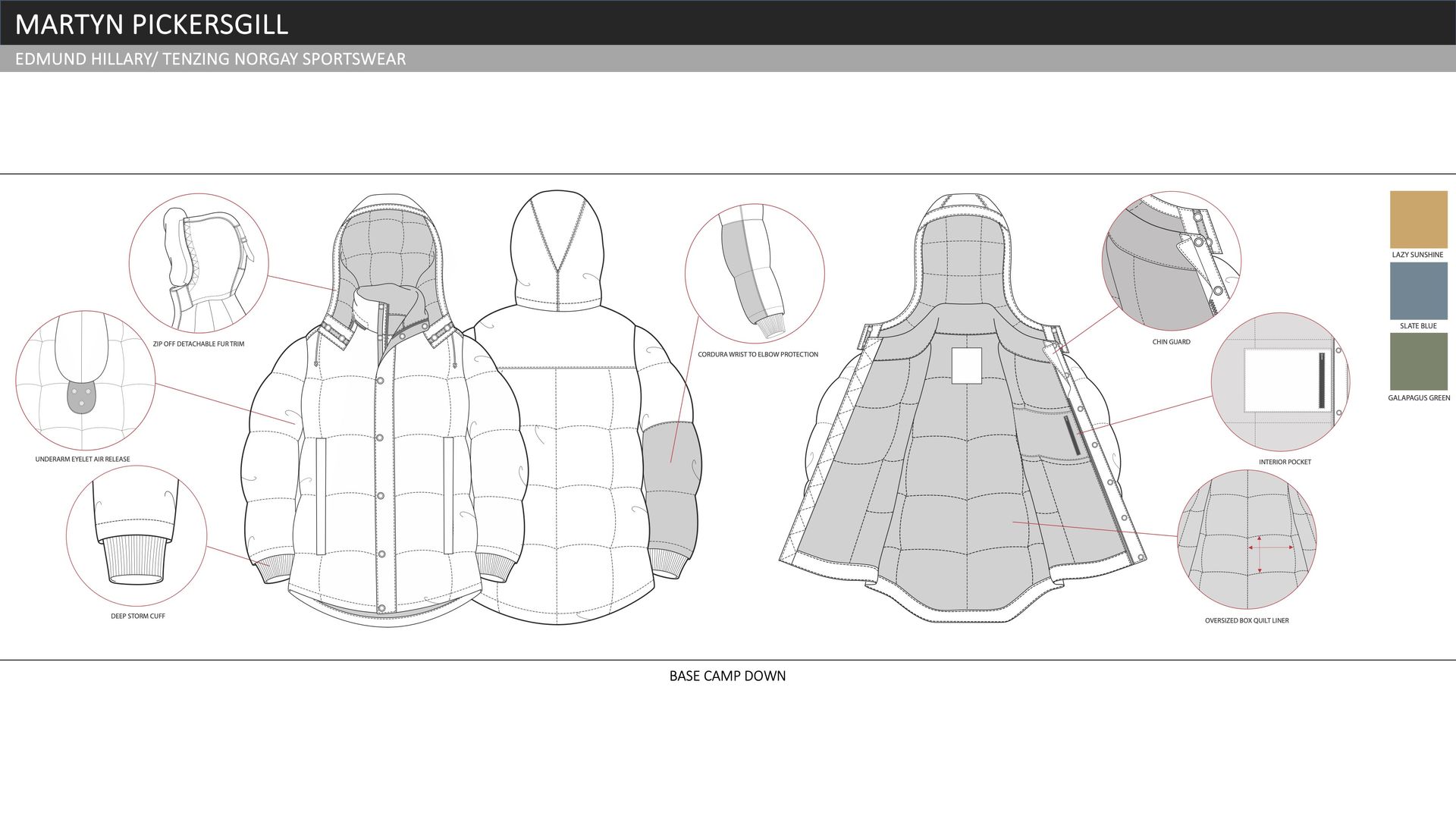Click the Cordura wrist to elbow detail circle

755,274
